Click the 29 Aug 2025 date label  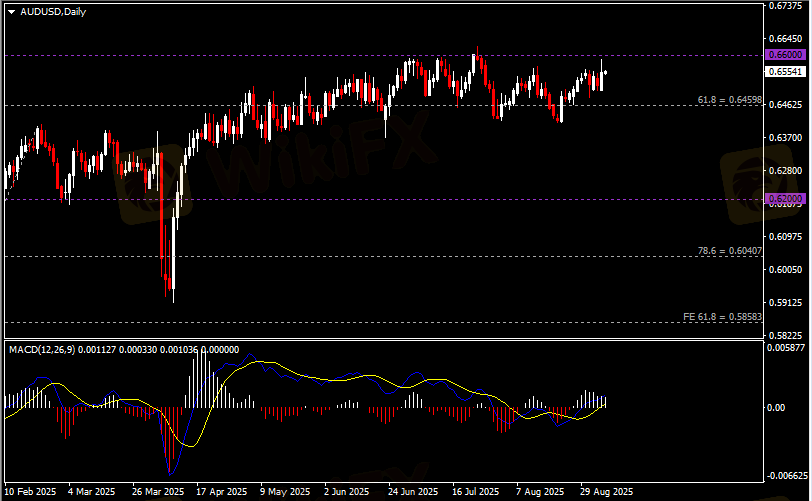click(606, 491)
